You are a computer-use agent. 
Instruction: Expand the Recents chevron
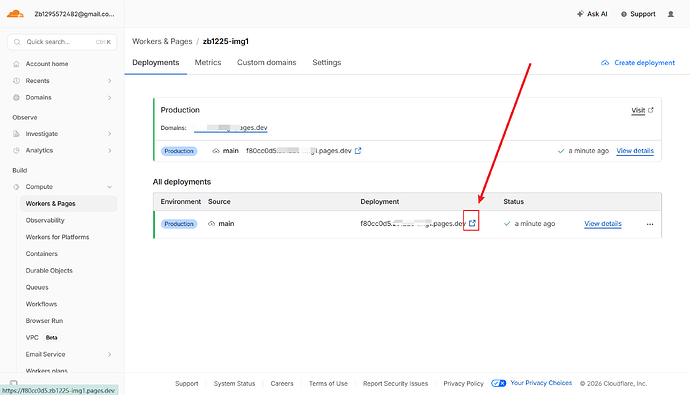pos(110,80)
